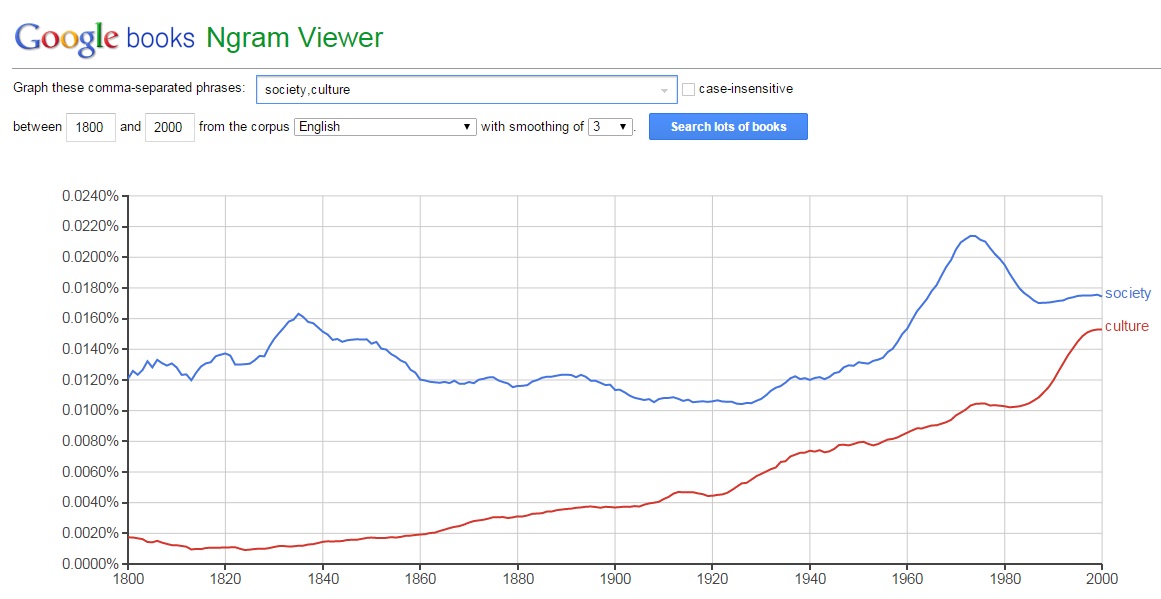This screenshot has width=1161, height=599.
Task: Click the 0.0240% y-axis label
Action: 90,196
